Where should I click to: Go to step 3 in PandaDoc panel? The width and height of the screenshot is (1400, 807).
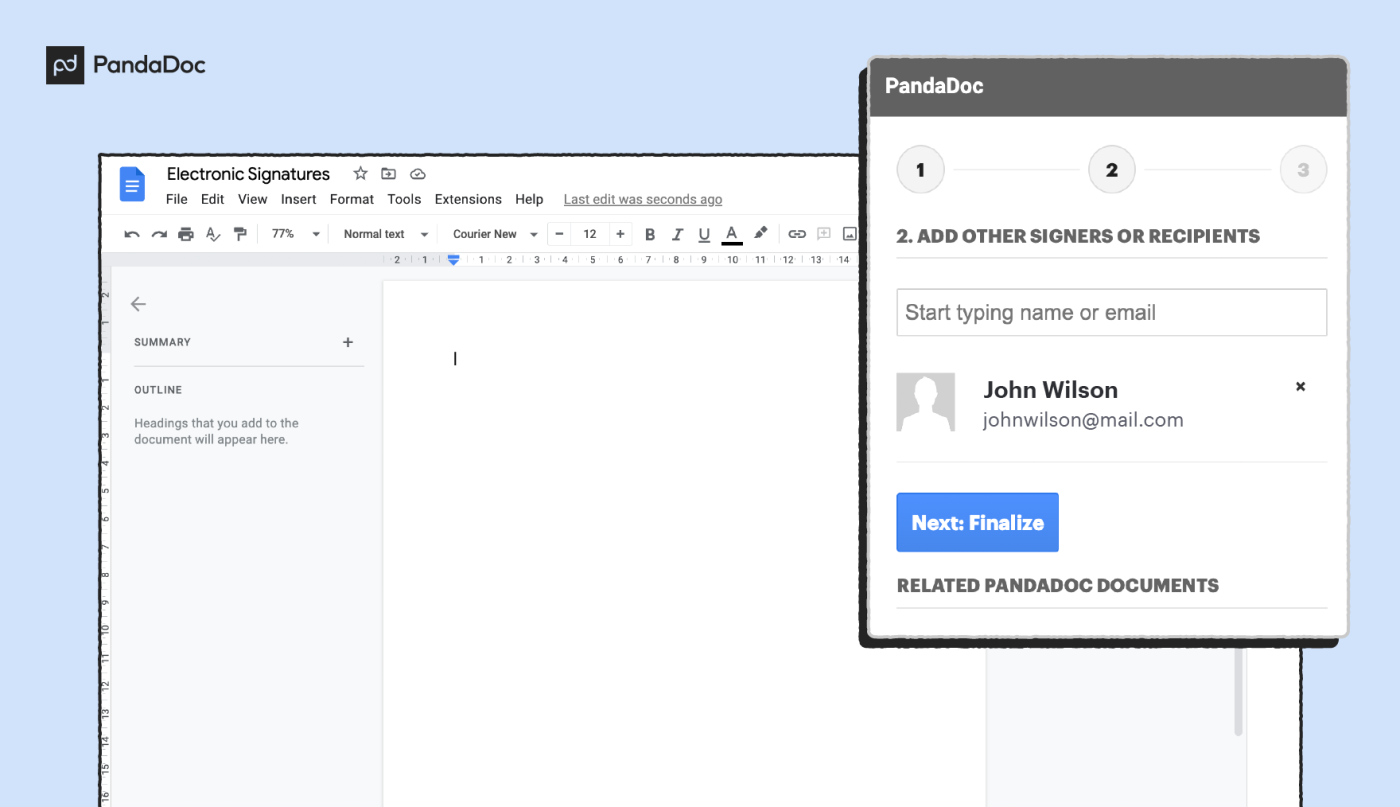coord(1303,170)
